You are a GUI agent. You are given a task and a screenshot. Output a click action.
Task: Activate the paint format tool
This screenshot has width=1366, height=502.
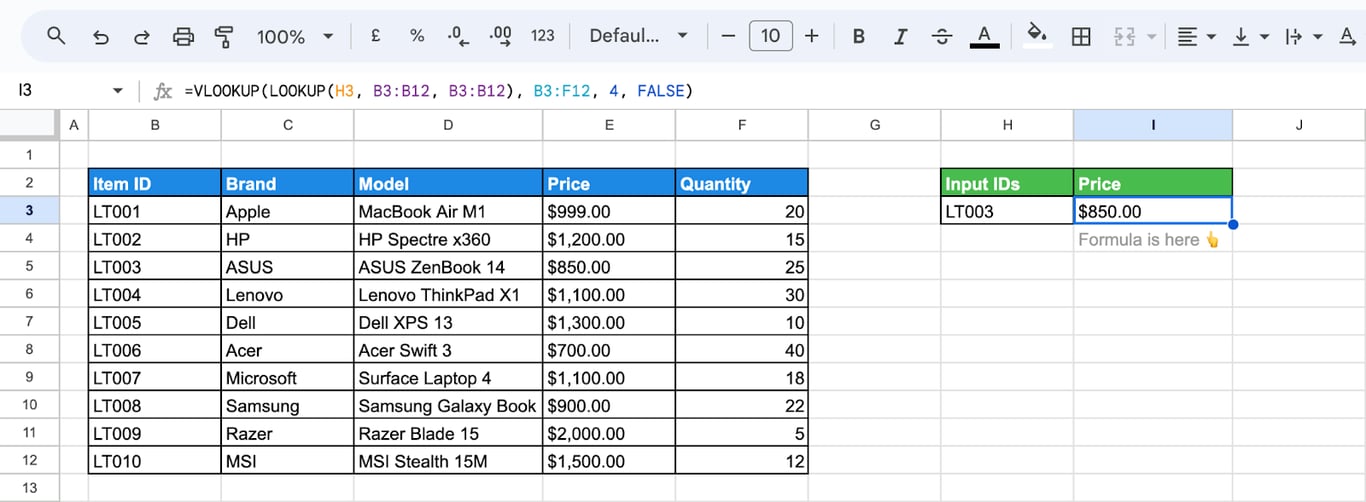[224, 36]
